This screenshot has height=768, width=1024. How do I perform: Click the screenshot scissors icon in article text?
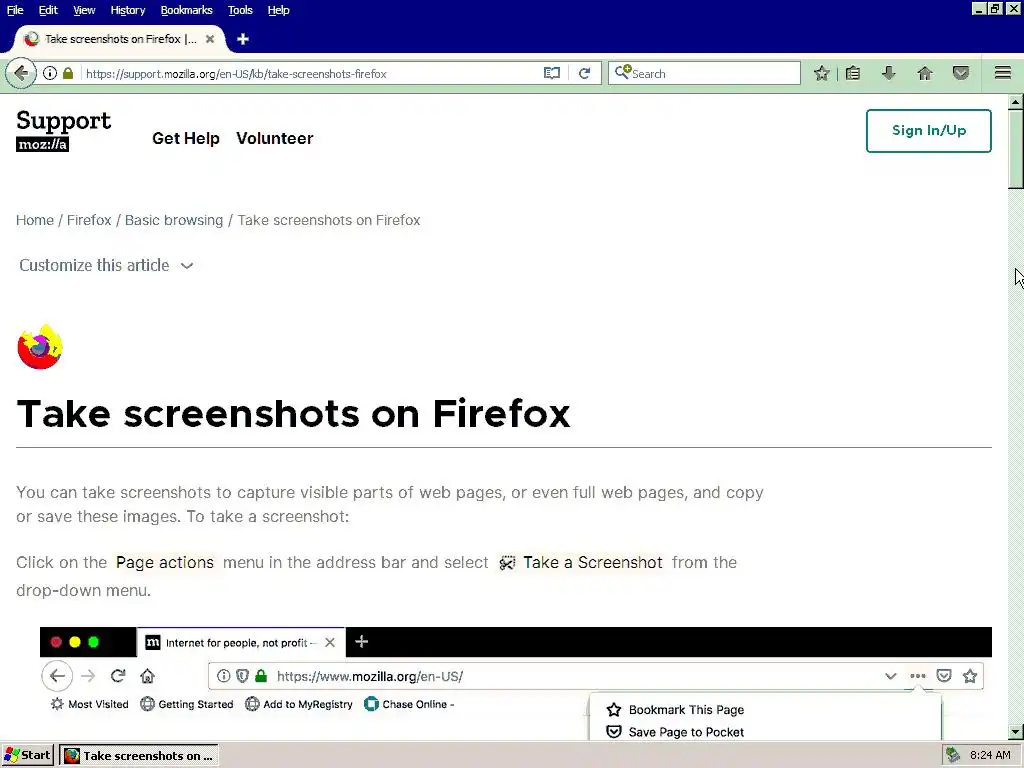tap(507, 562)
